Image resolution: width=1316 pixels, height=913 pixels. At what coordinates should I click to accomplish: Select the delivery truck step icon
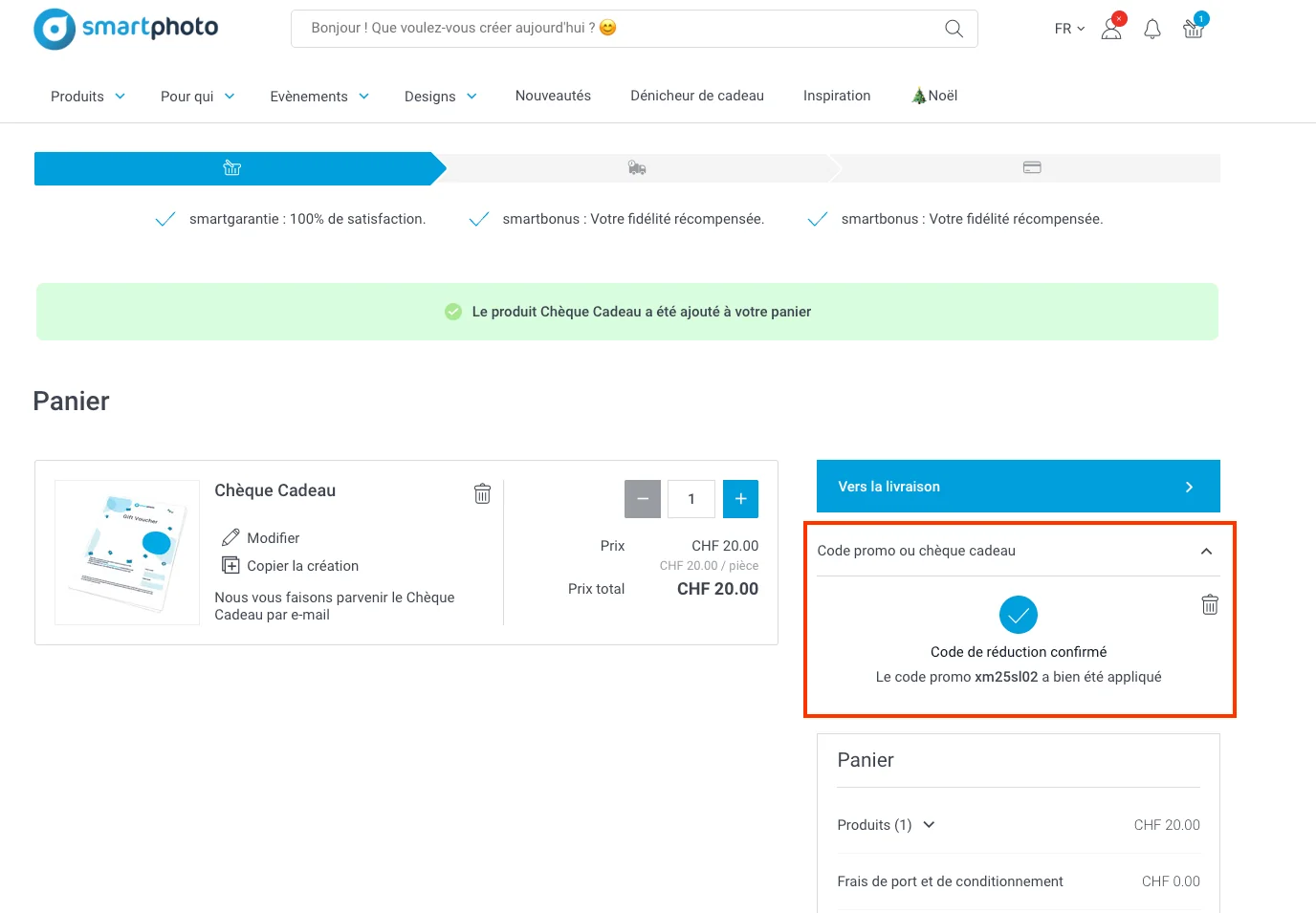tap(637, 167)
